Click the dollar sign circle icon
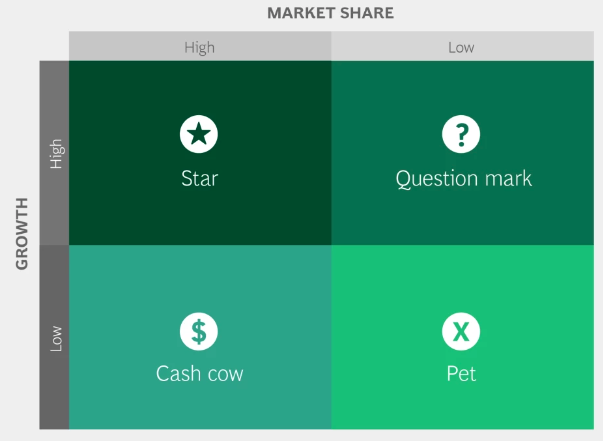Viewport: 603px width, 441px height. pyautogui.click(x=199, y=331)
